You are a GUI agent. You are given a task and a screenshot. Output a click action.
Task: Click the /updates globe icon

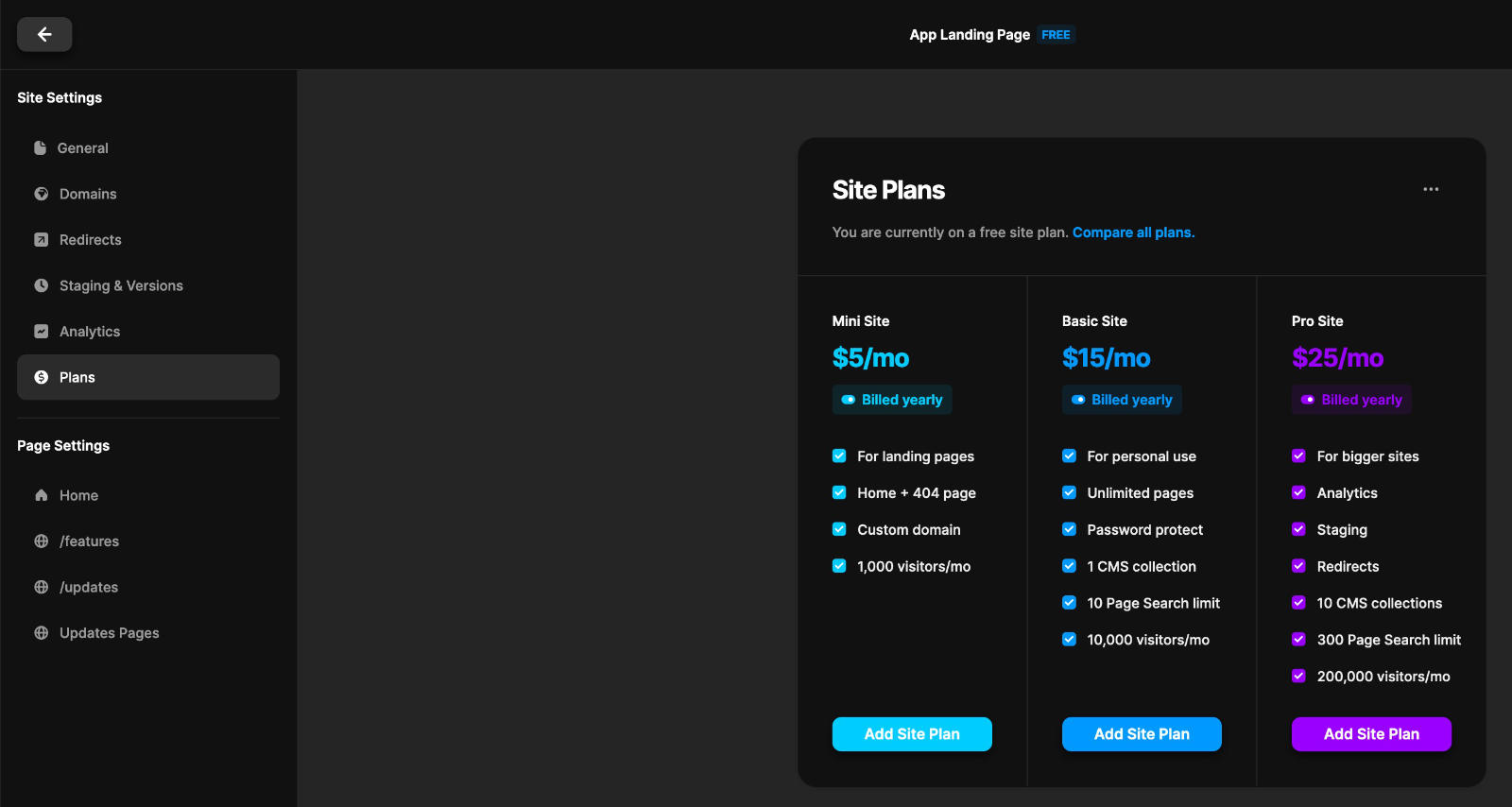pyautogui.click(x=41, y=587)
